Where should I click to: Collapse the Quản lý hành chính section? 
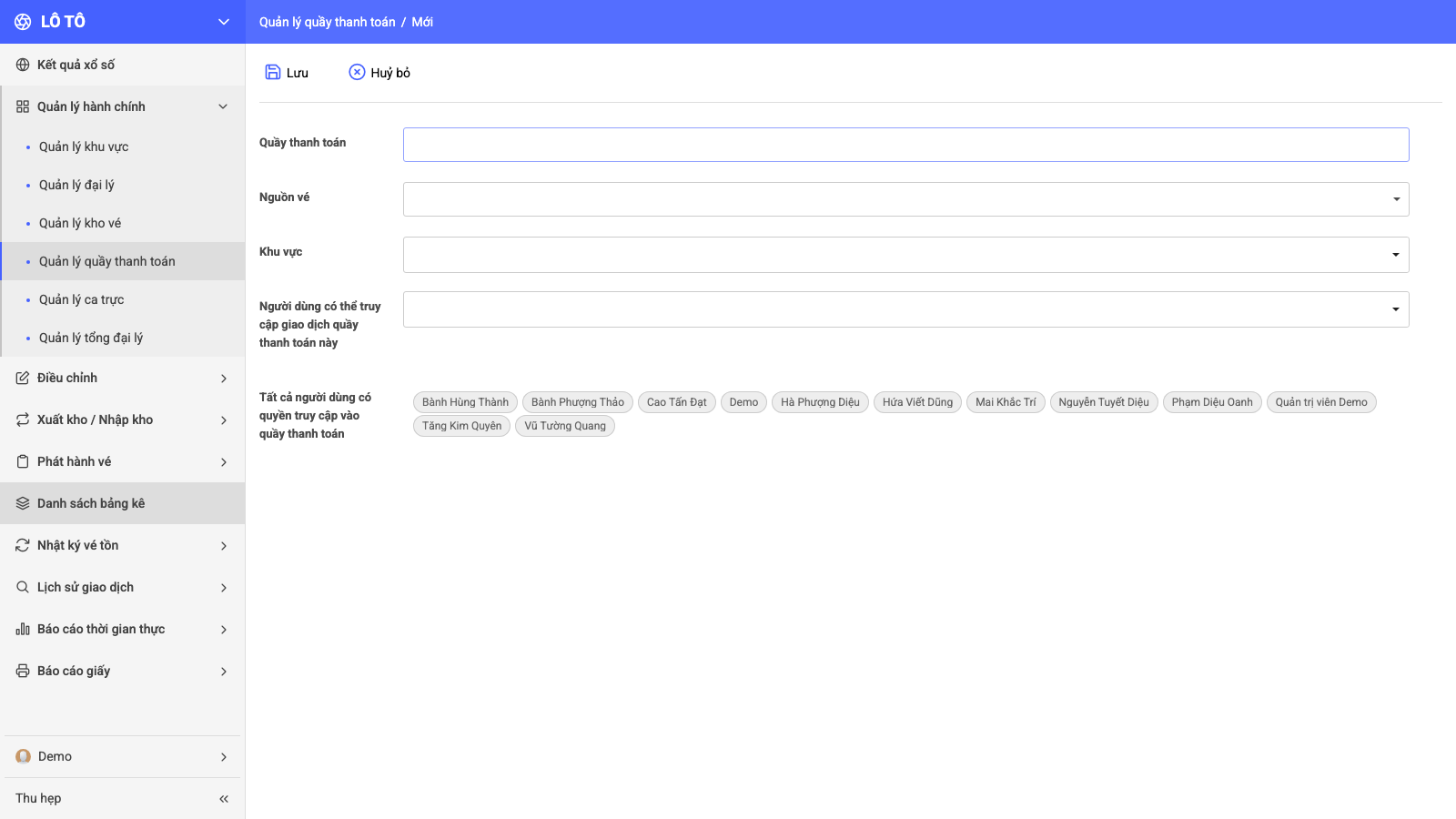click(223, 106)
